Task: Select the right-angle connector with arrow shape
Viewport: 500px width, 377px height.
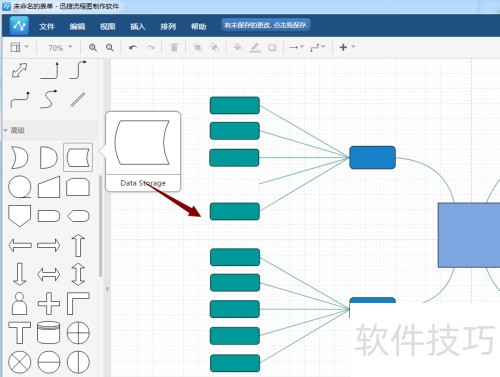Action: pos(49,70)
